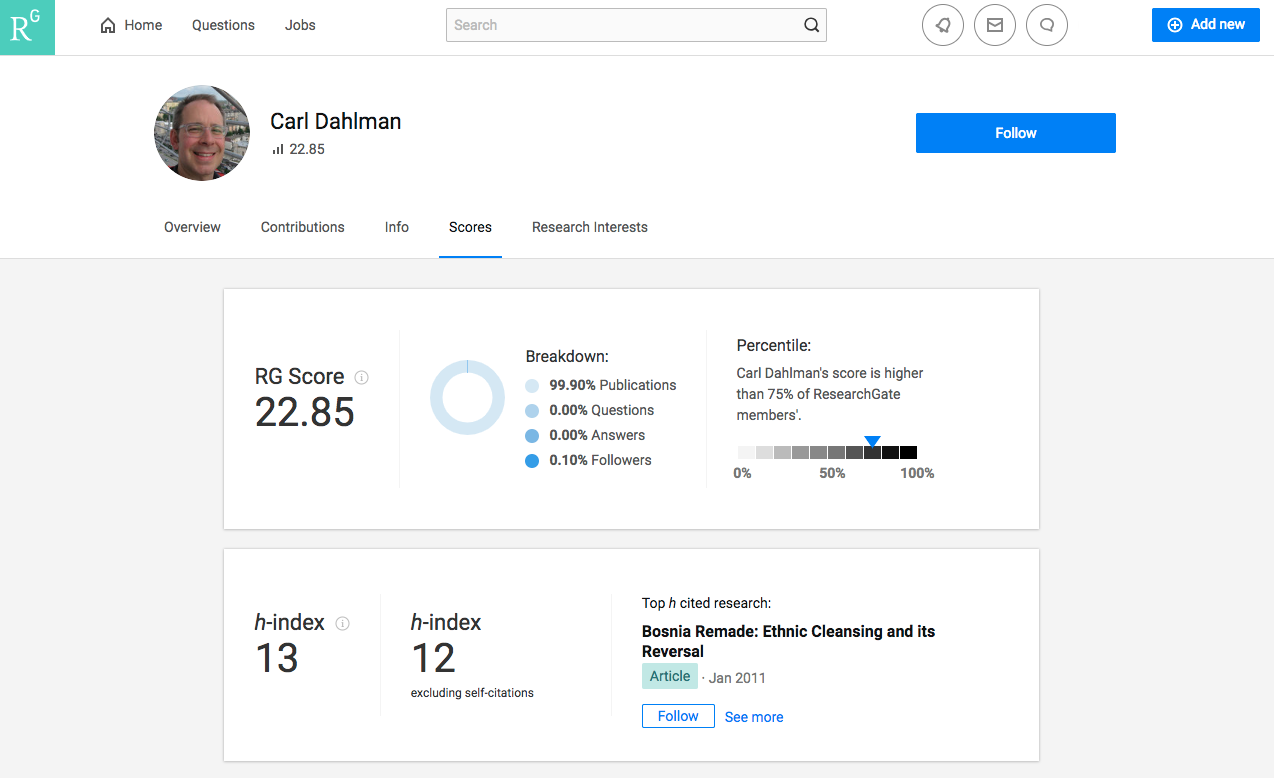Image resolution: width=1274 pixels, height=778 pixels.
Task: Follow the Bosnia Remade article
Action: click(677, 716)
